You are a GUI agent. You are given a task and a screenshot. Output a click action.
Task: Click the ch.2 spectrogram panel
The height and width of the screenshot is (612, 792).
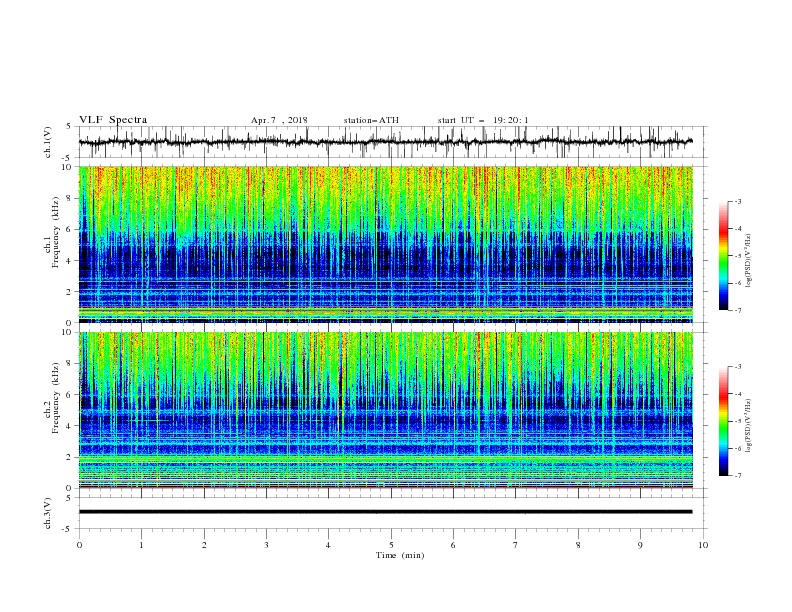pyautogui.click(x=386, y=410)
